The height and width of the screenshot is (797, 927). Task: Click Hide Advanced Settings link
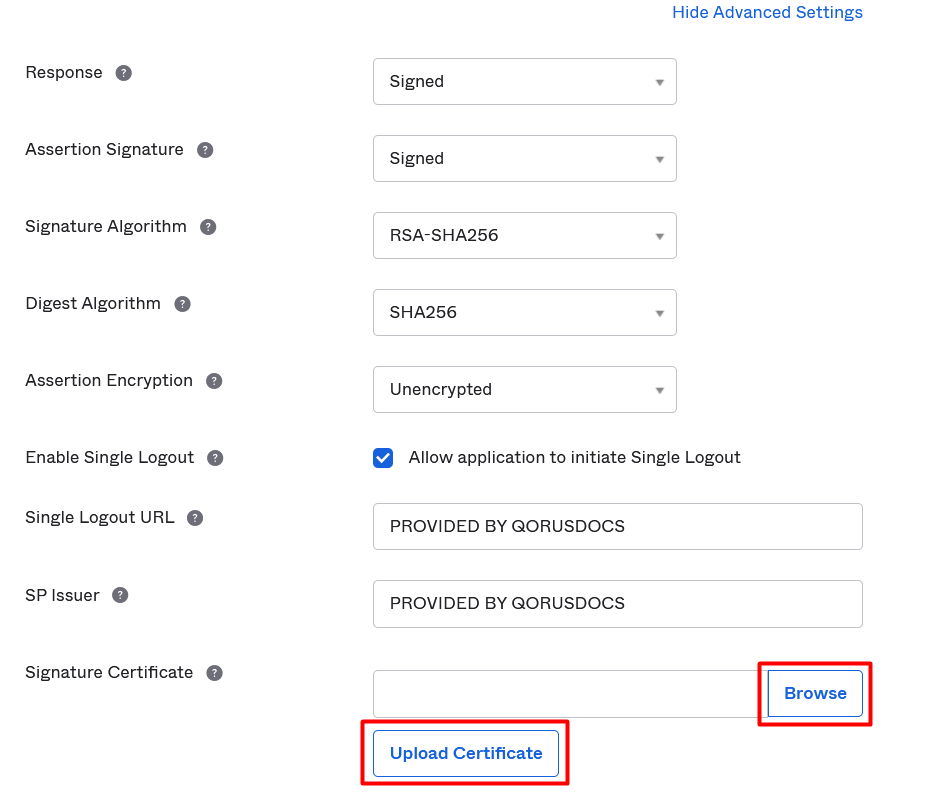pyautogui.click(x=767, y=13)
